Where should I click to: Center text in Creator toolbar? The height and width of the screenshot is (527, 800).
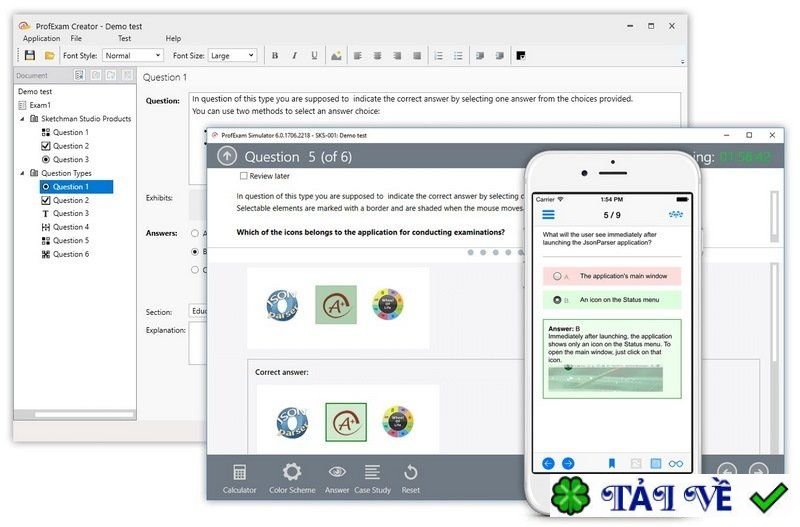click(378, 56)
